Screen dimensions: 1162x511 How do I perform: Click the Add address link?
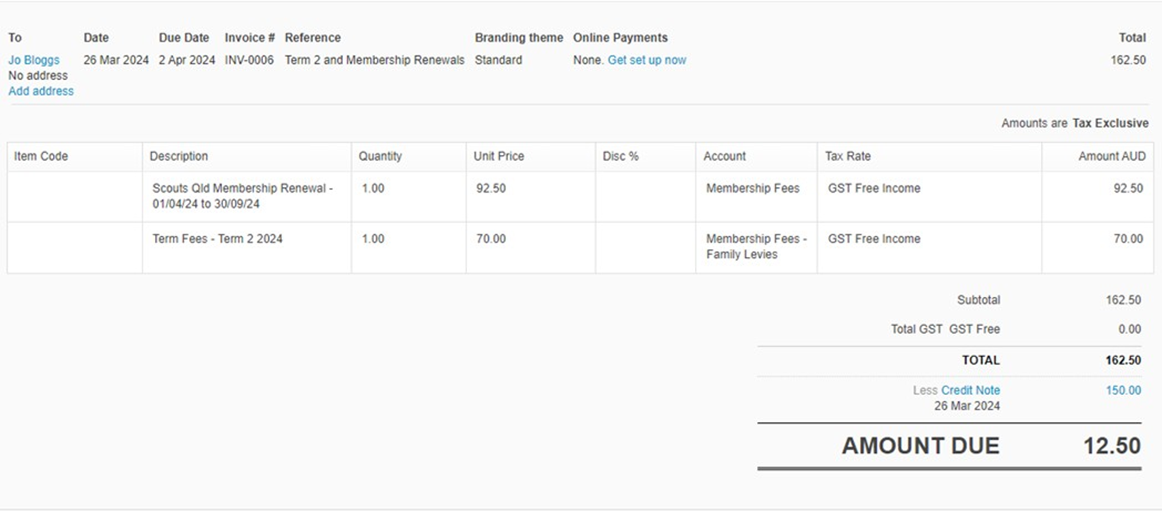(41, 91)
